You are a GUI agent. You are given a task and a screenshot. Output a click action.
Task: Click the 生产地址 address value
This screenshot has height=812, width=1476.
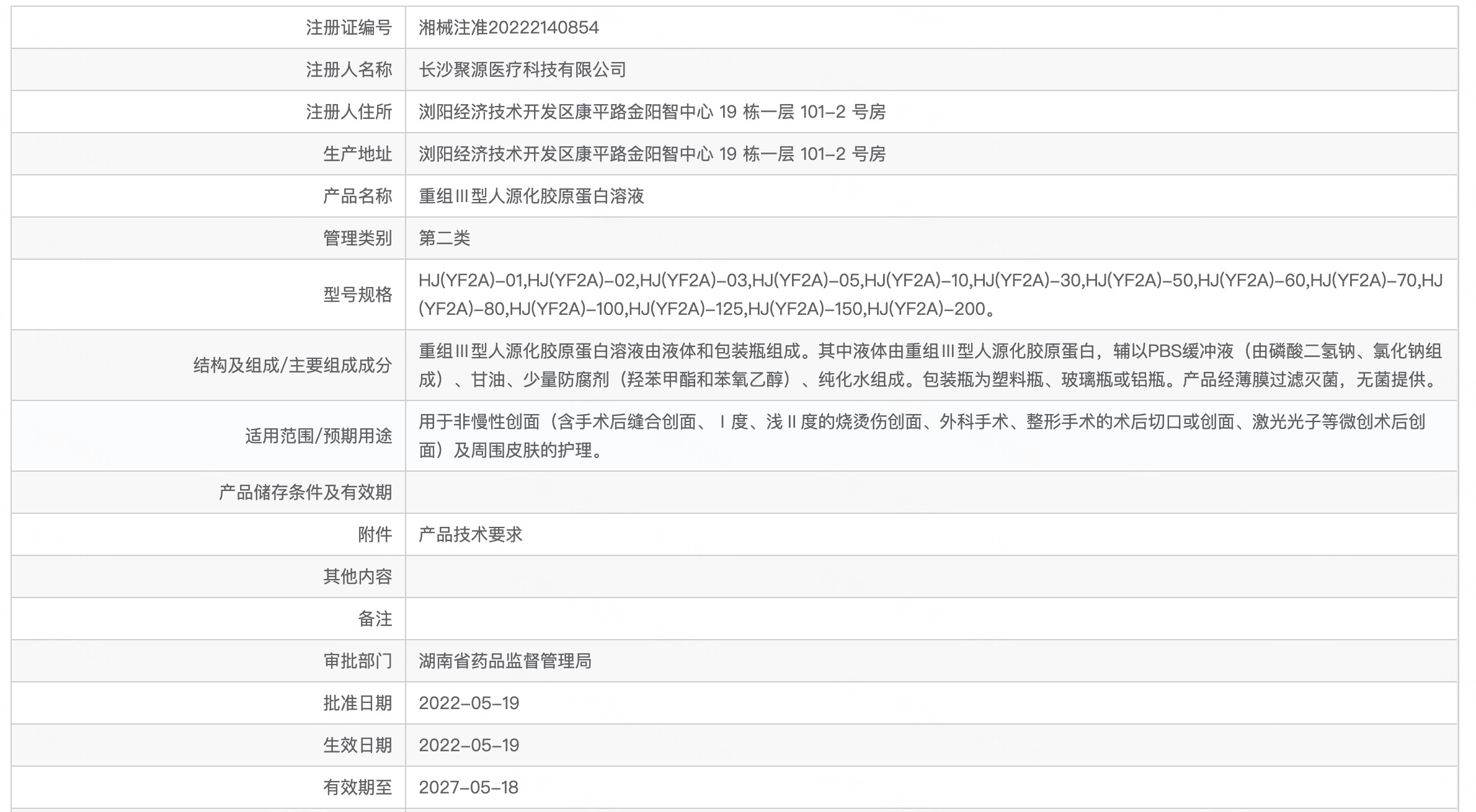coord(652,154)
